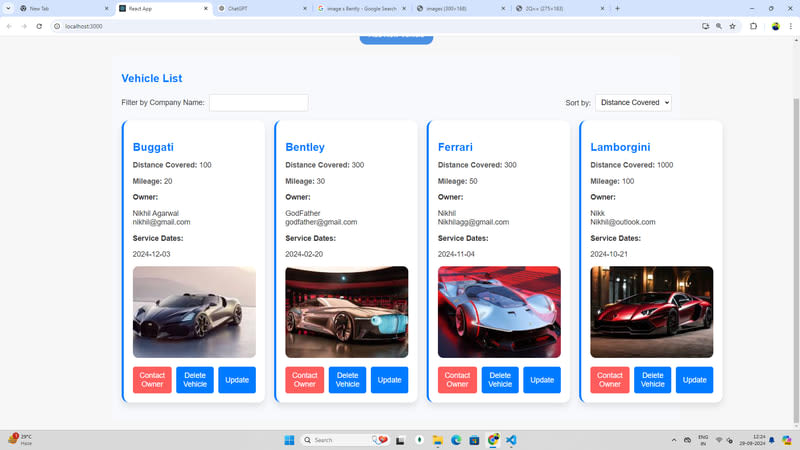Open Chrome three-dot menu
The height and width of the screenshot is (450, 800).
coord(791,26)
